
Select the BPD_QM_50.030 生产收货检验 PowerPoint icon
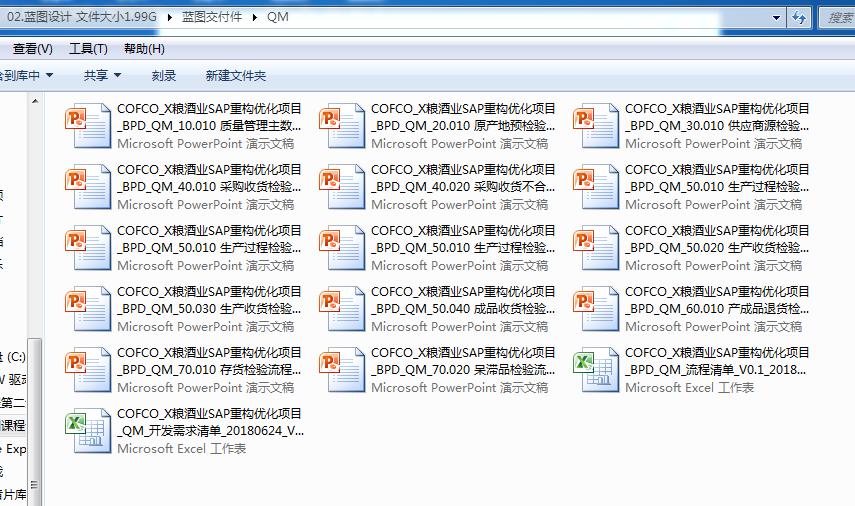88,309
